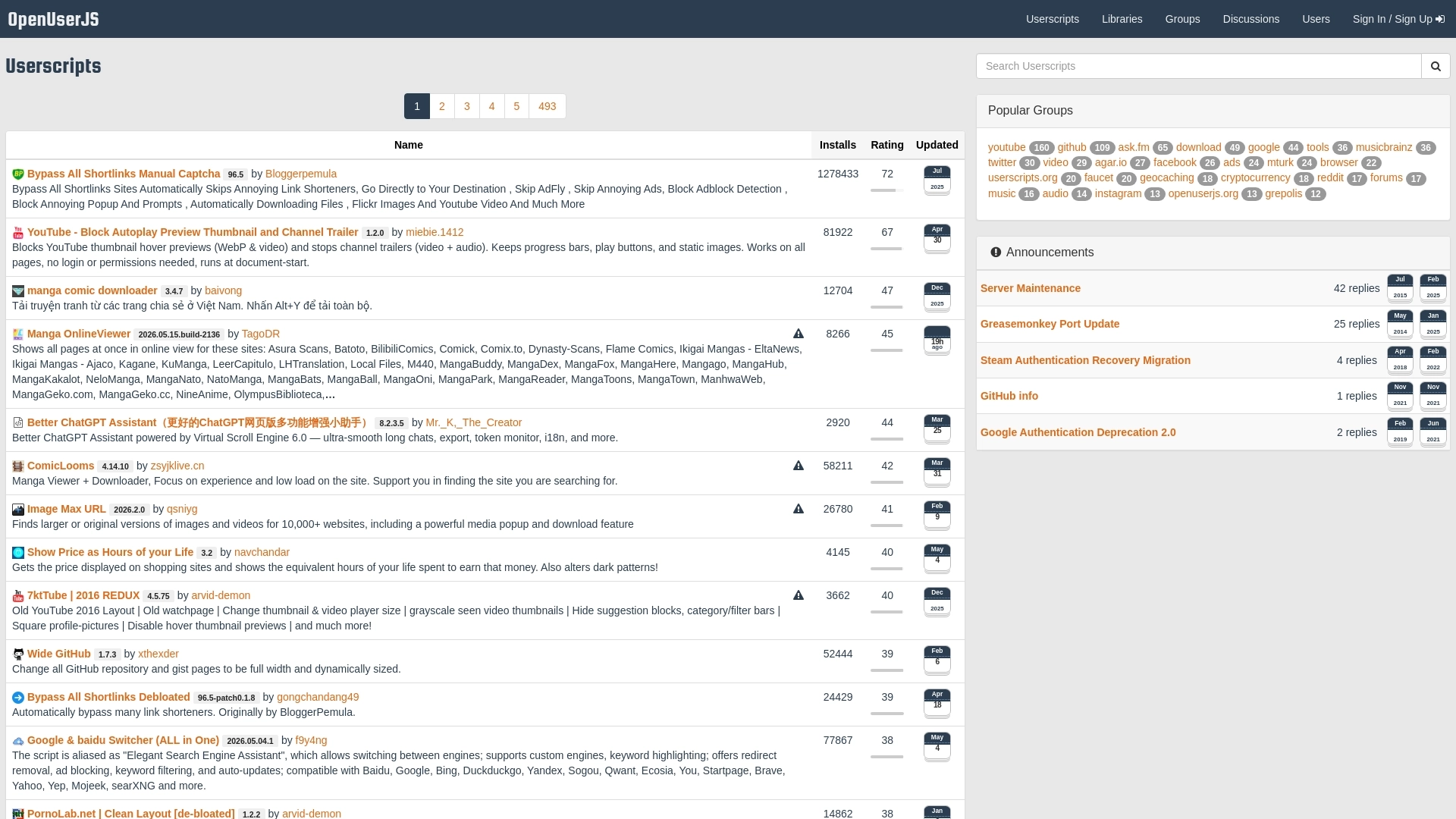This screenshot has width=1456, height=819.
Task: Click the Bypass All Shortlinks Manual Captcha script icon
Action: coord(18,174)
